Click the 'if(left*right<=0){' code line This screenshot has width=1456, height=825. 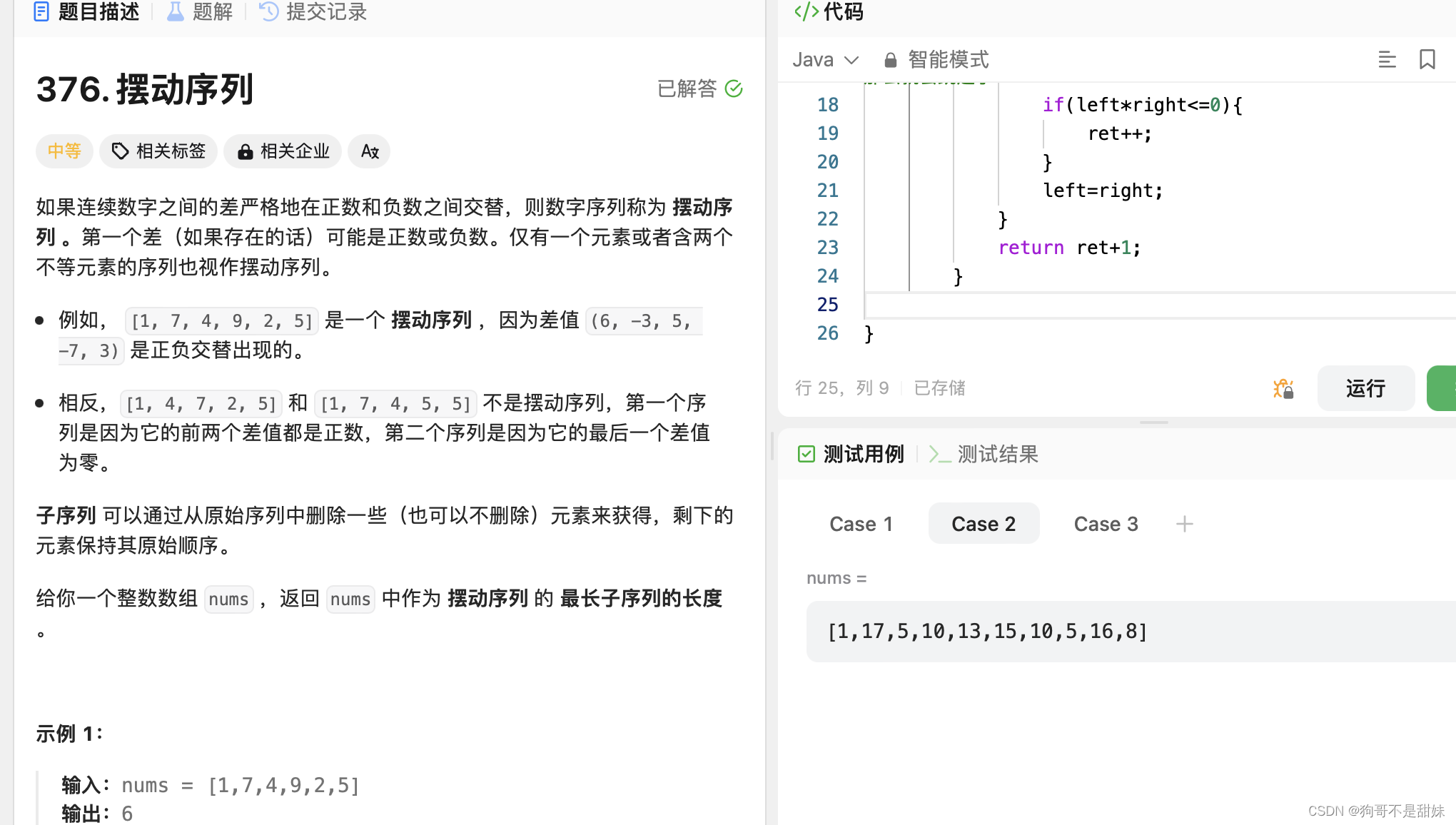point(1143,105)
